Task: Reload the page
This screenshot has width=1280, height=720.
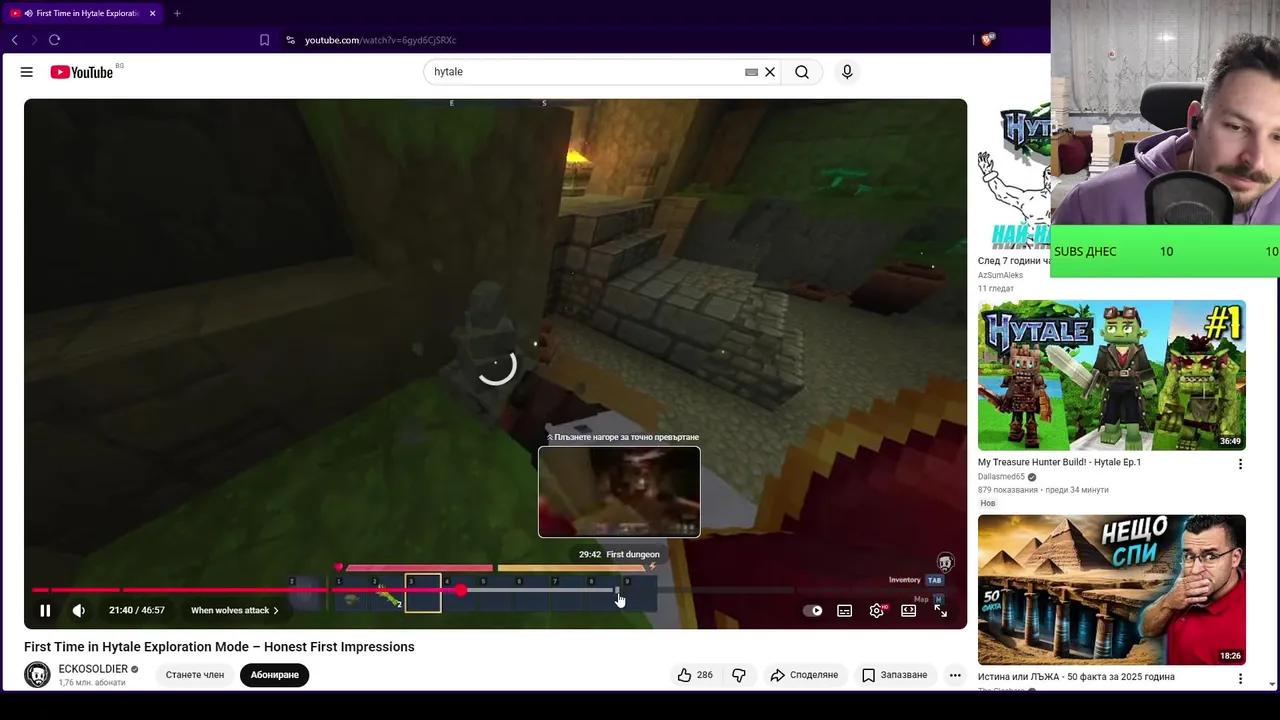Action: [x=54, y=40]
